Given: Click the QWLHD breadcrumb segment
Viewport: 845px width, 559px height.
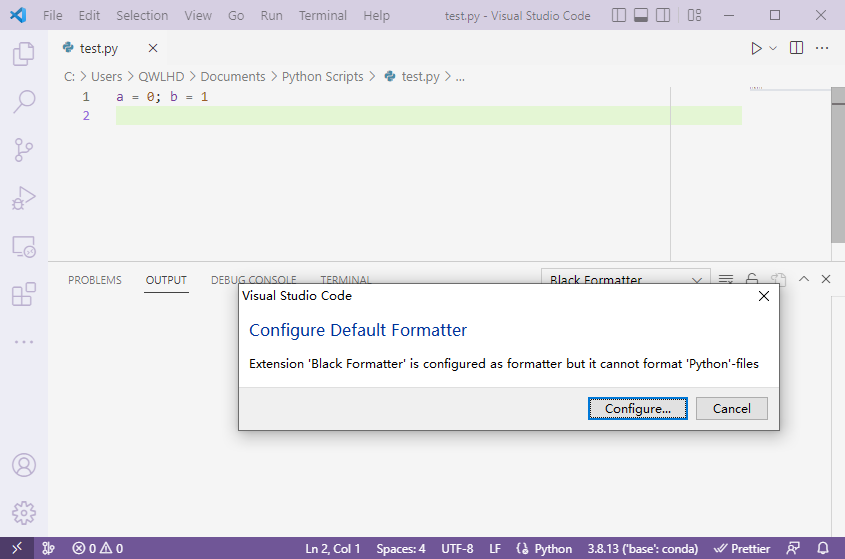Looking at the screenshot, I should (161, 77).
